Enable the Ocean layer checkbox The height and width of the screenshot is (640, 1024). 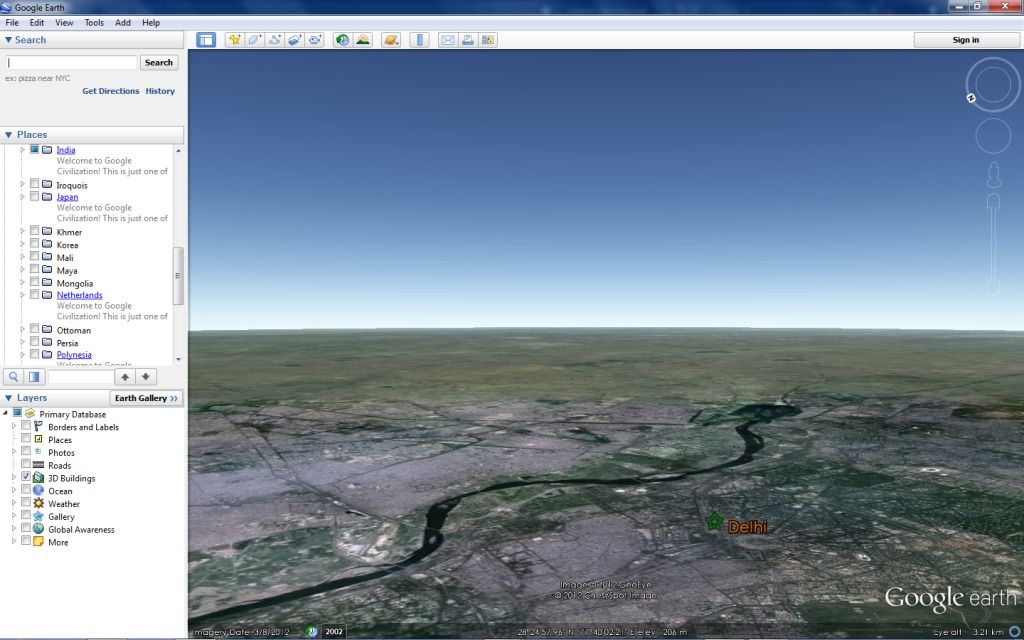(26, 490)
